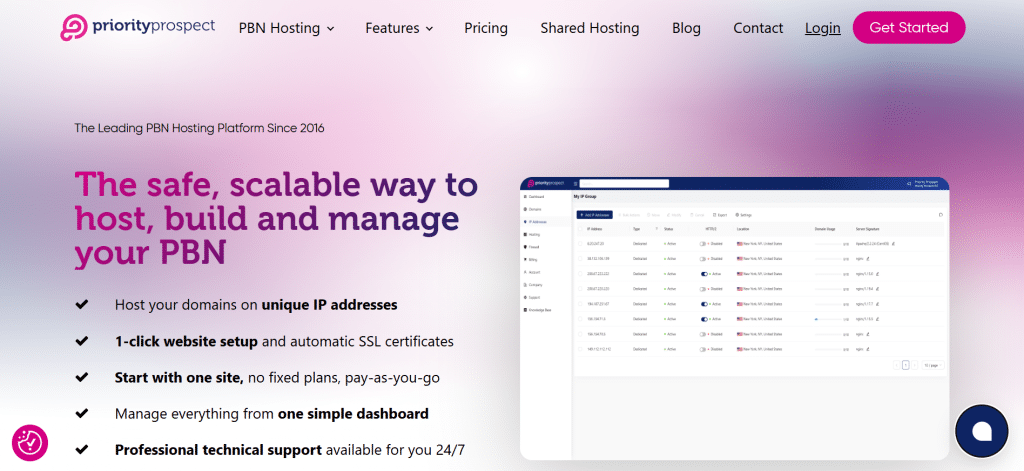Click Account person icon in the sidebar

525,272
